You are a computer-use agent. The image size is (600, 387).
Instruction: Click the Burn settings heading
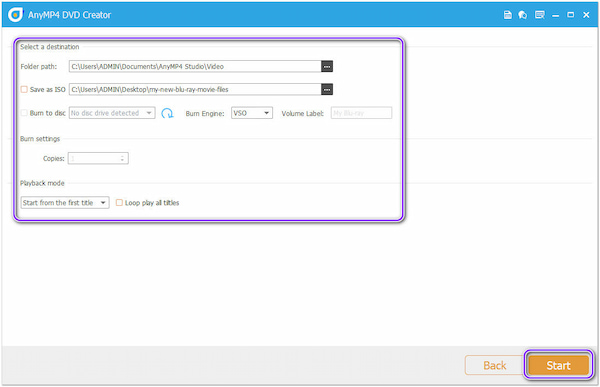(40, 139)
